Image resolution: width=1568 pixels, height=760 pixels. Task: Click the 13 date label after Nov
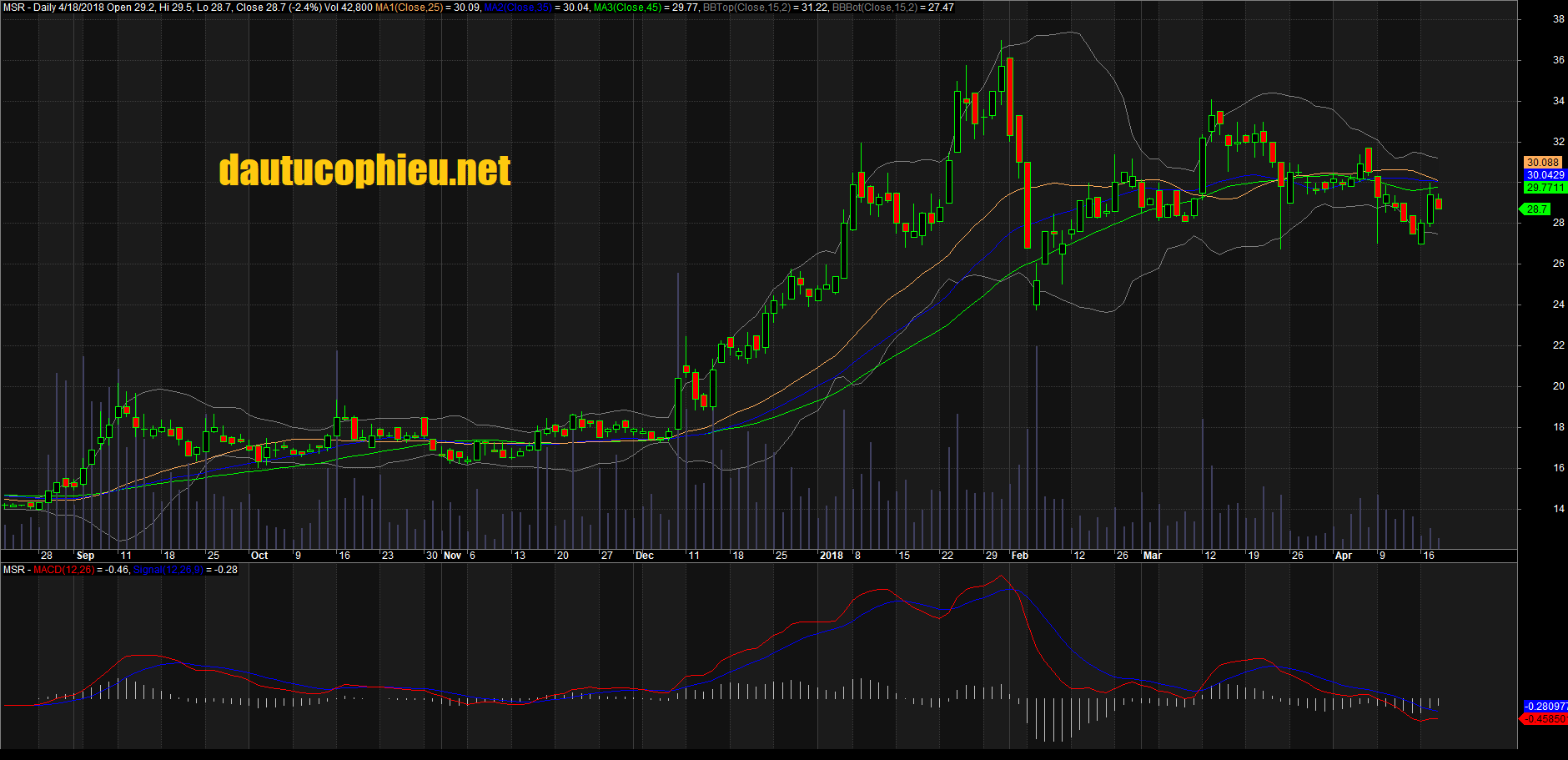tap(520, 556)
